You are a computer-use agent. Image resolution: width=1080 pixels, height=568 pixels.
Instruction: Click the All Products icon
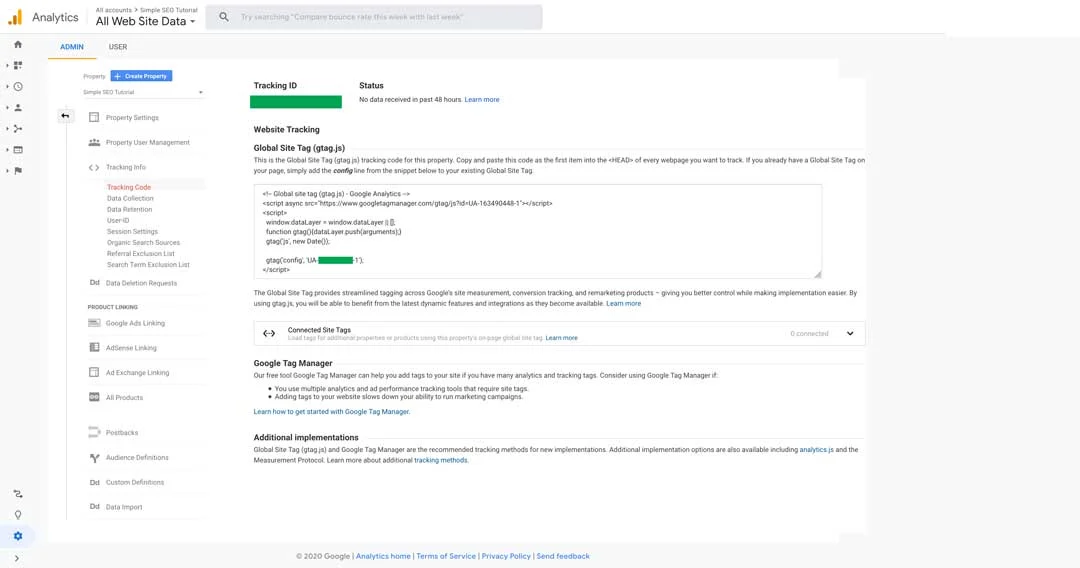94,397
